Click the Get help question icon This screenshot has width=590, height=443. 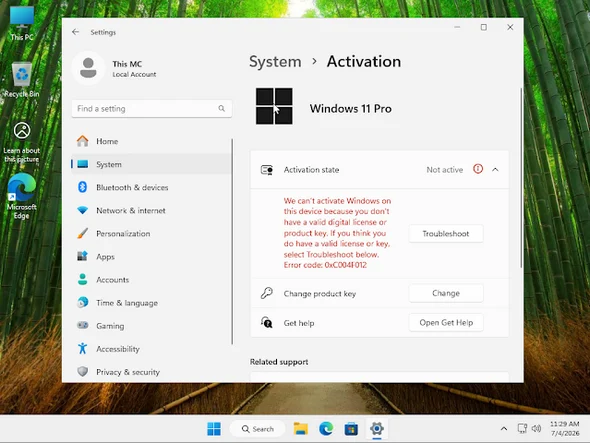click(267, 322)
